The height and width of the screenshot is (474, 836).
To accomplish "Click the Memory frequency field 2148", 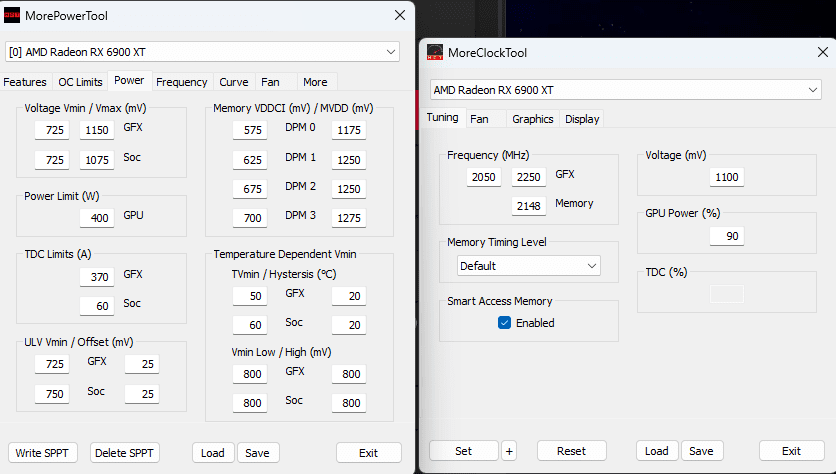I will tap(528, 206).
